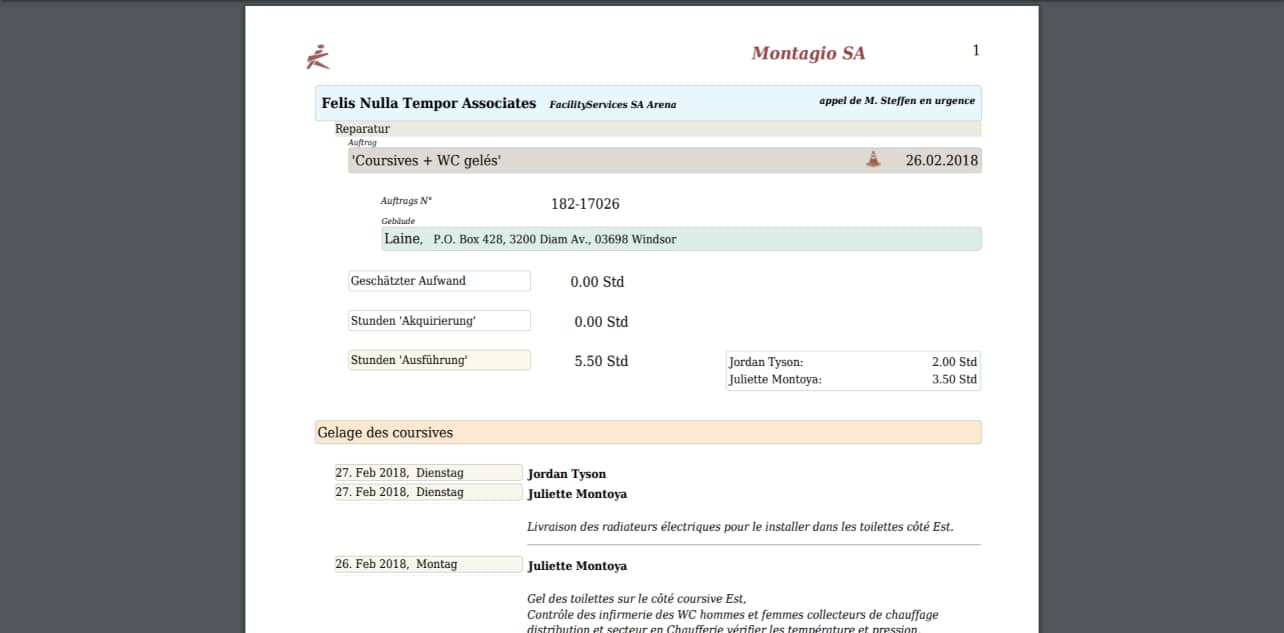Click the Stunden 'Ausführung' label box
The height and width of the screenshot is (633, 1284).
pos(438,360)
